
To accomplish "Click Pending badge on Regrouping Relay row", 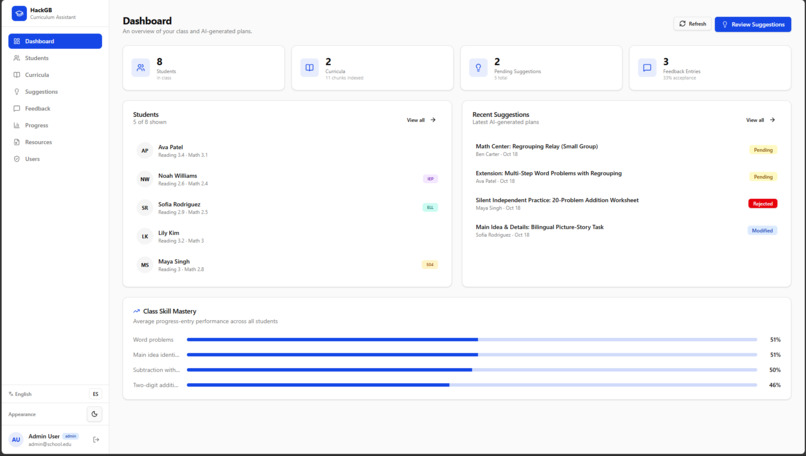I will [763, 150].
